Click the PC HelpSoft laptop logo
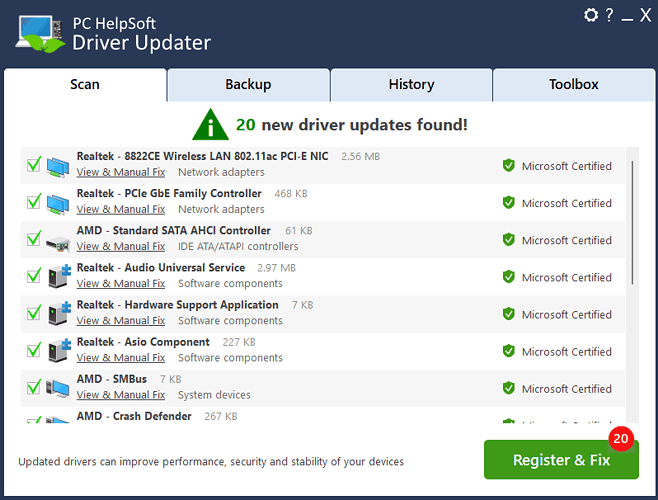This screenshot has width=658, height=500. [x=40, y=34]
